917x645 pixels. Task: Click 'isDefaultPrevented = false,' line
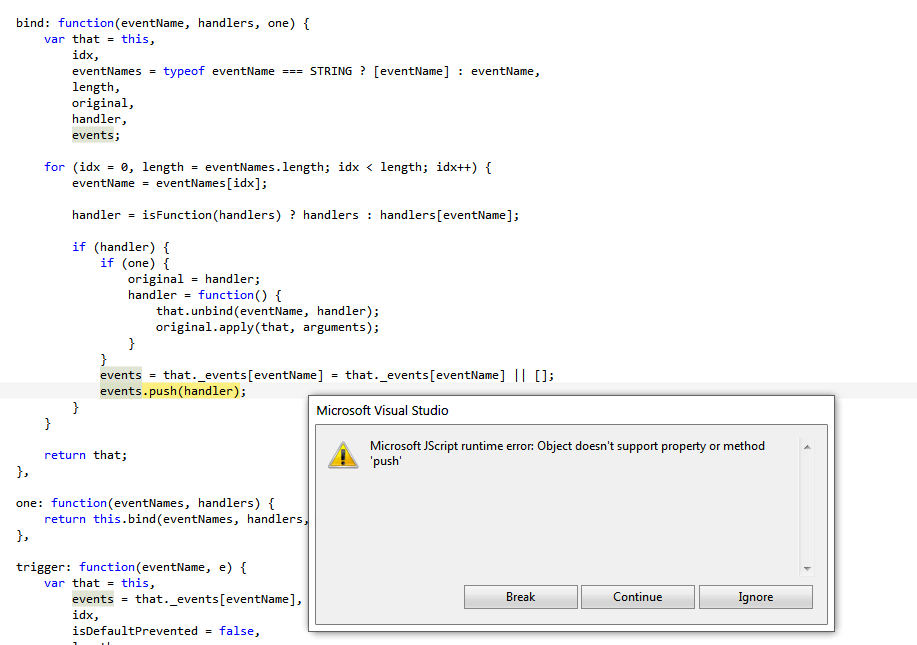pos(166,631)
